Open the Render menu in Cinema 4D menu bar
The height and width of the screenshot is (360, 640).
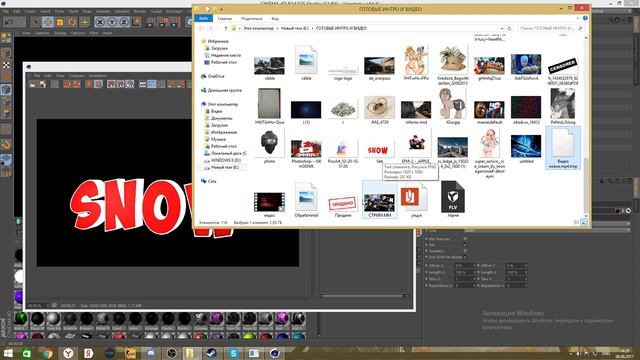point(140,11)
